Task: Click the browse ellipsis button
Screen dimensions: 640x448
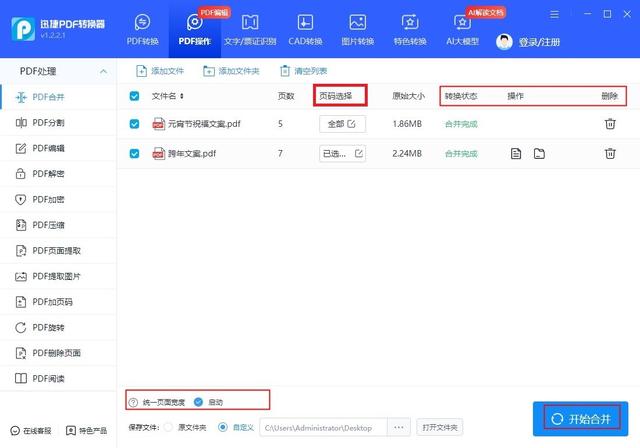Action: pyautogui.click(x=399, y=428)
